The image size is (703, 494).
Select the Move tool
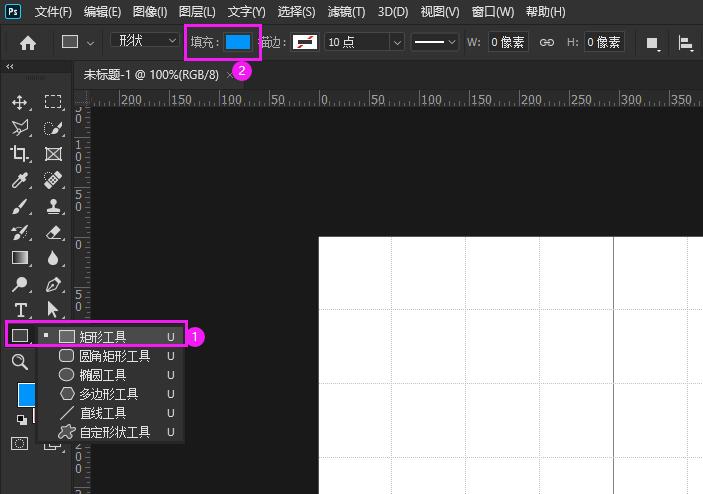(20, 103)
